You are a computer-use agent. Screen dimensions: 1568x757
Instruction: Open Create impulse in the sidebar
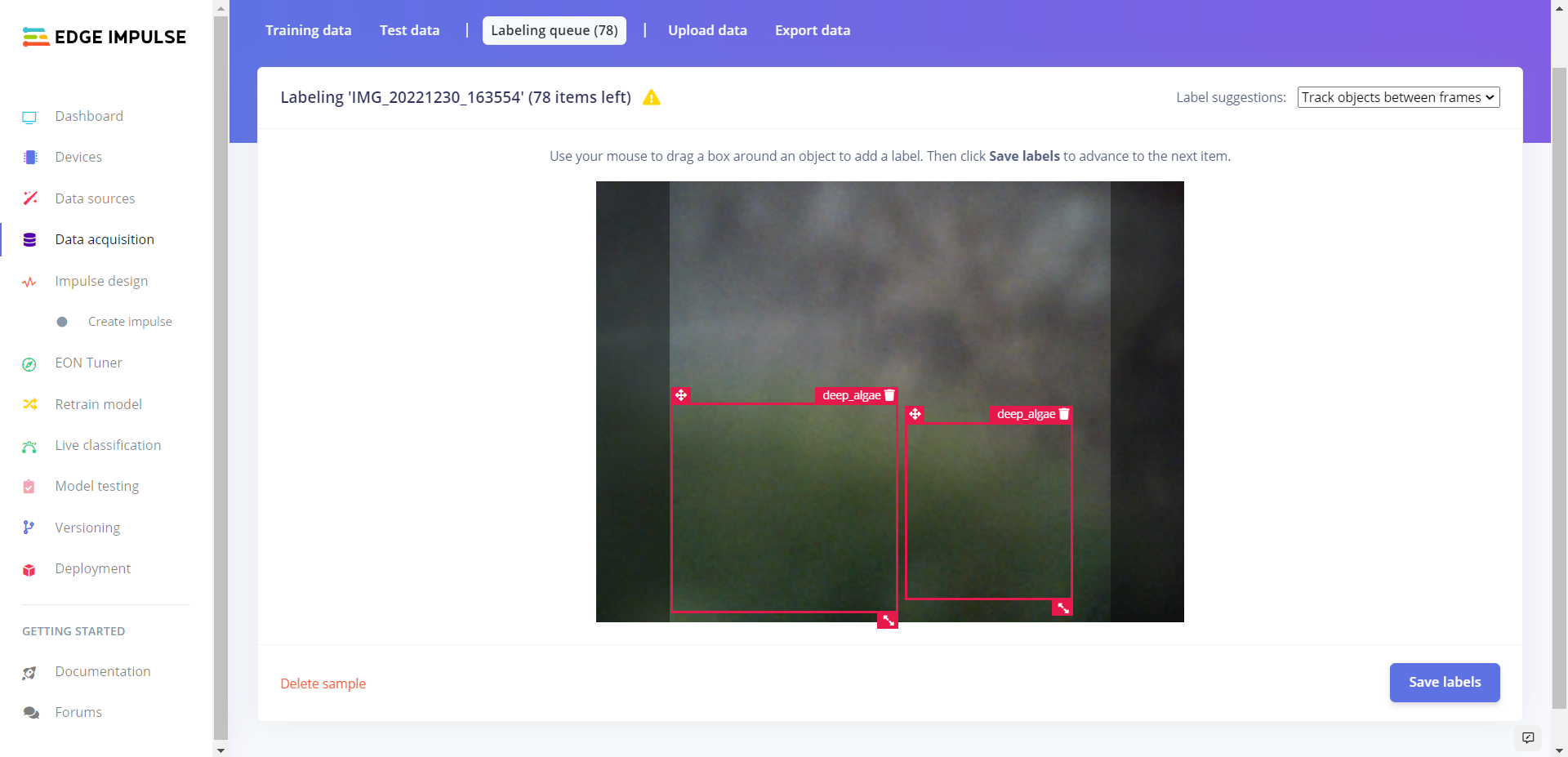coord(130,322)
